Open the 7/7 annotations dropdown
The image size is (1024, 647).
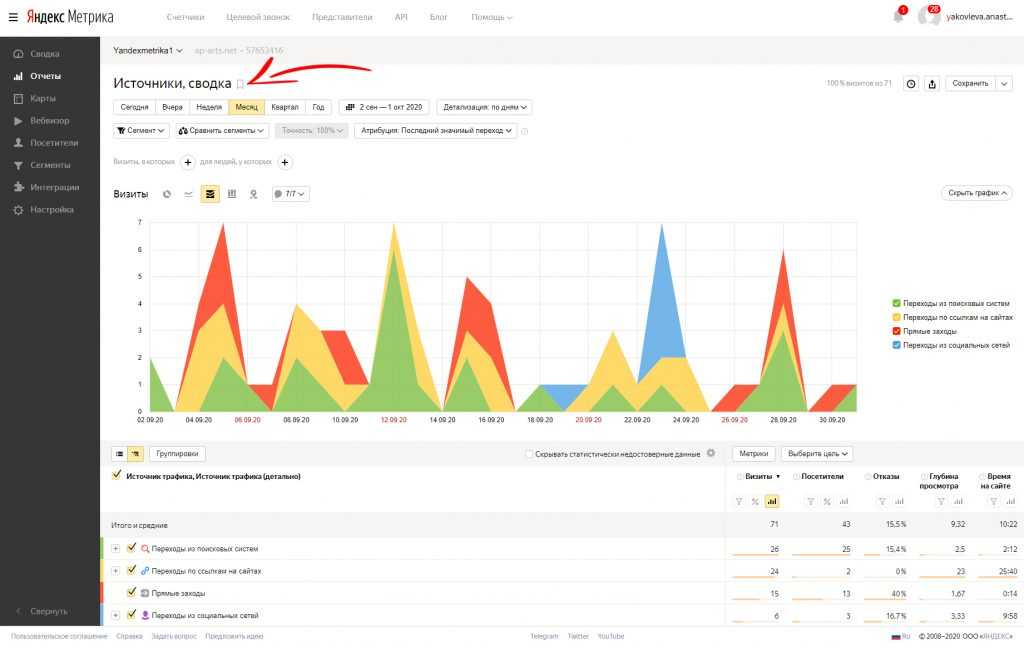291,194
